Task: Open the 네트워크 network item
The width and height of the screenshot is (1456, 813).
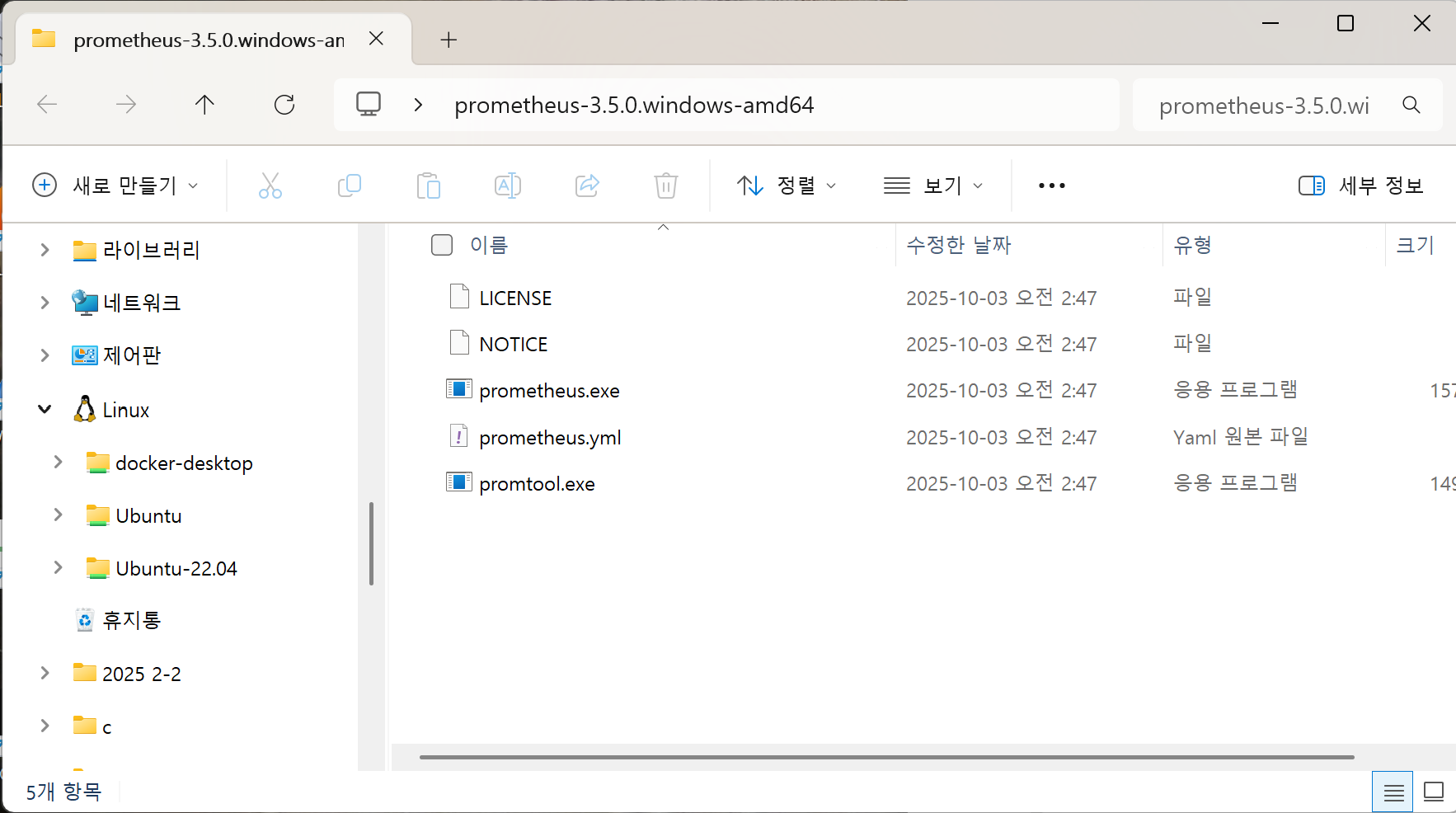Action: point(125,303)
